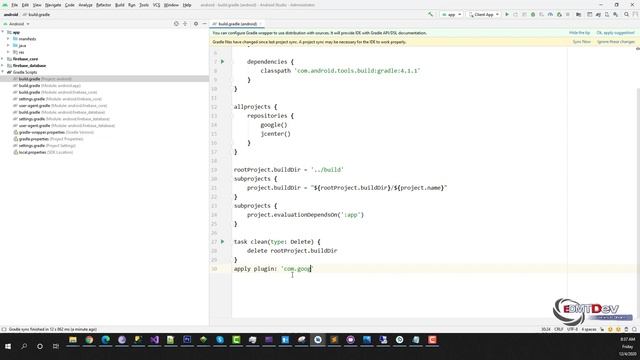
Task: Close the build.gradle (android) editor tab
Action: tap(261, 24)
